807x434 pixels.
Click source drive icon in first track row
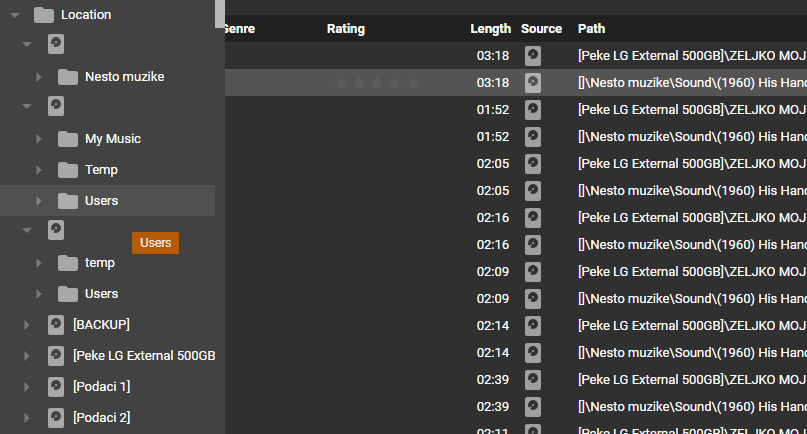[x=533, y=55]
